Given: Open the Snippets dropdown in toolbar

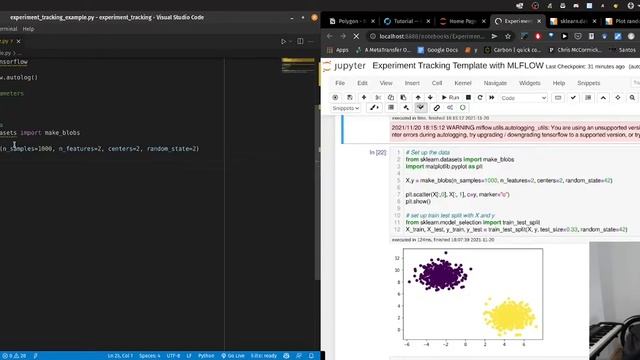Looking at the screenshot, I should tap(346, 108).
